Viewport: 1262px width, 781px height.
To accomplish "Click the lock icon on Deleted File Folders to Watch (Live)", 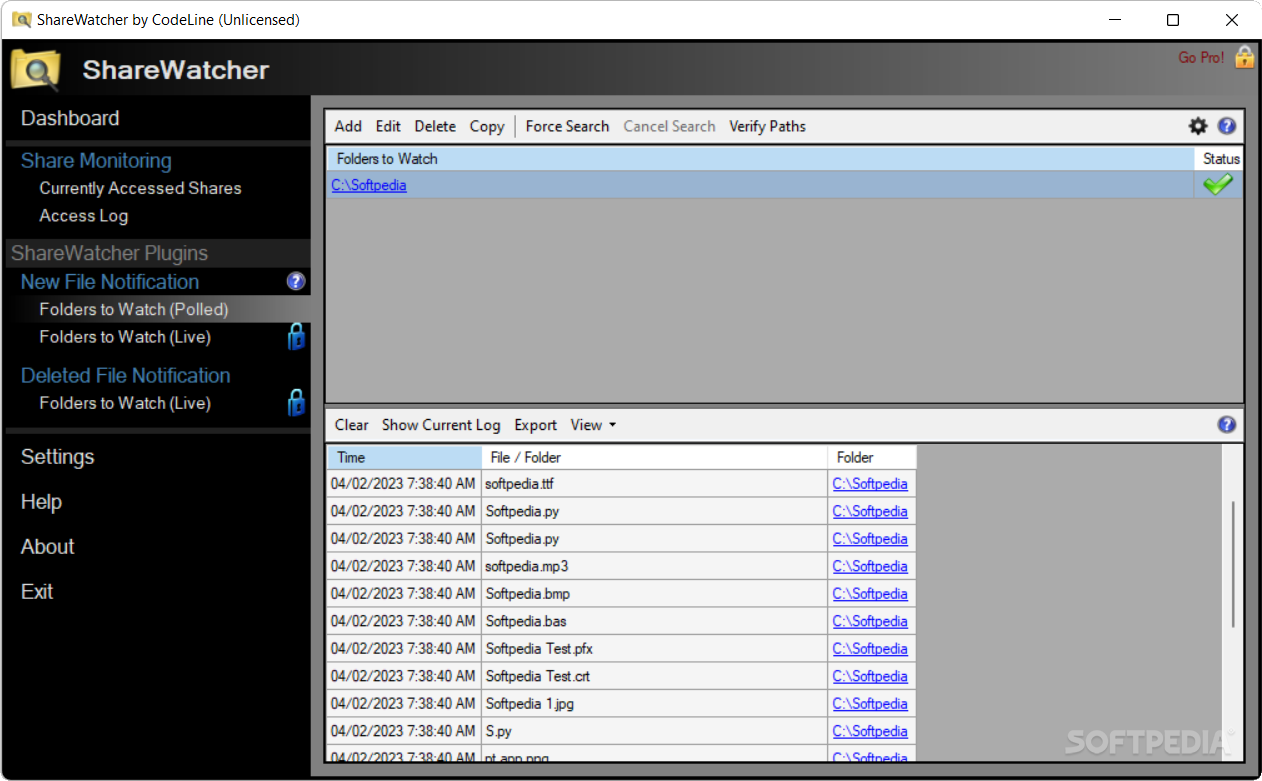I will (x=296, y=403).
